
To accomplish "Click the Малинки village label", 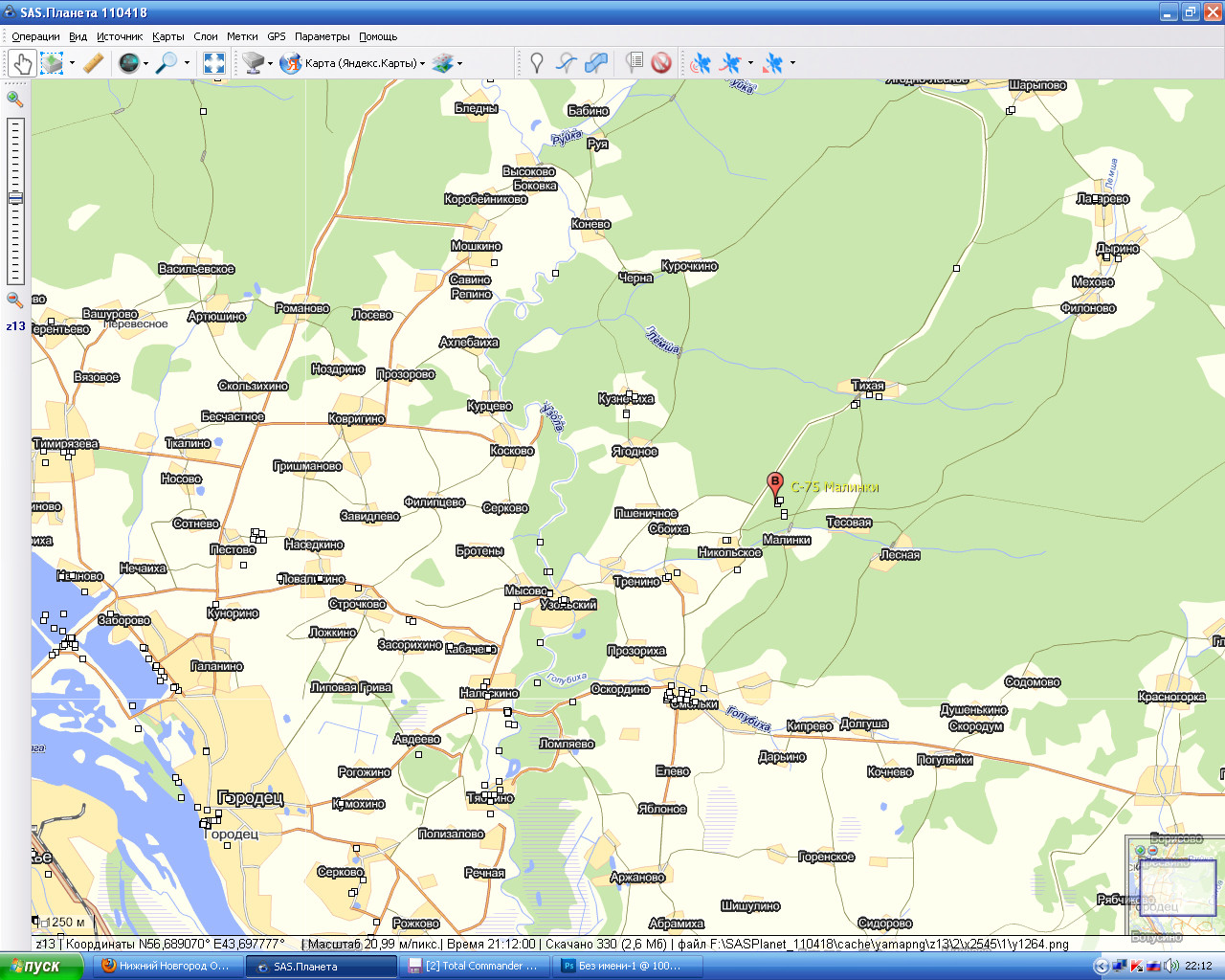I will [787, 540].
